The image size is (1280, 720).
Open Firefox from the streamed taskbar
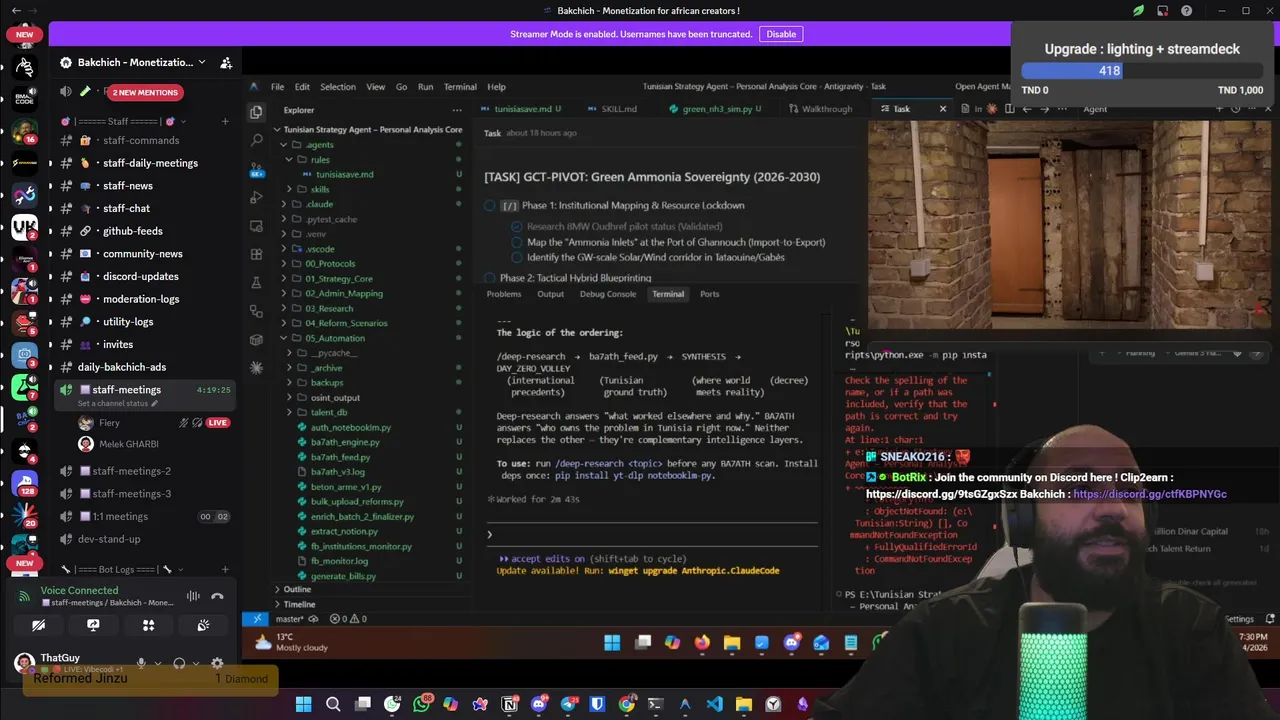(702, 642)
